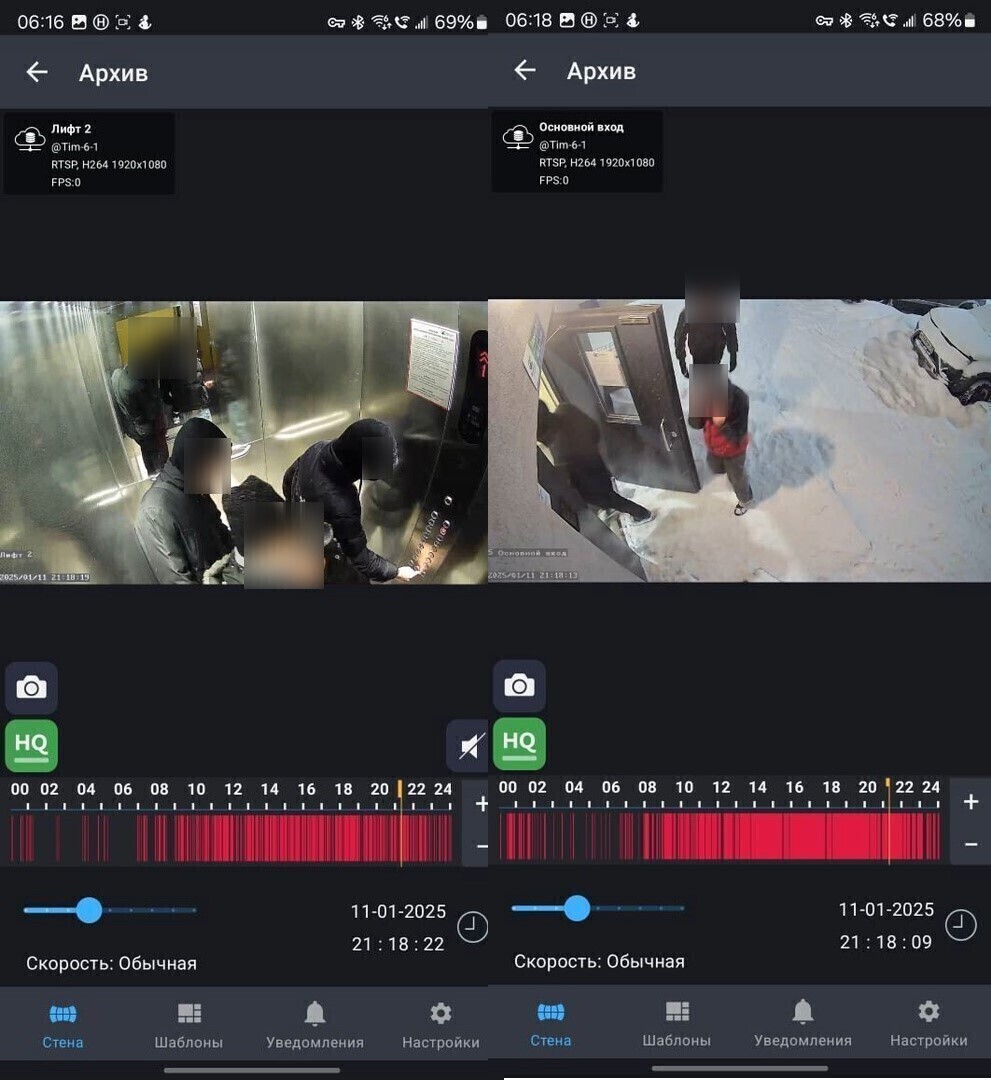The width and height of the screenshot is (991, 1080).
Task: Open Настройки on the Основной вход screen
Action: coord(928,1024)
